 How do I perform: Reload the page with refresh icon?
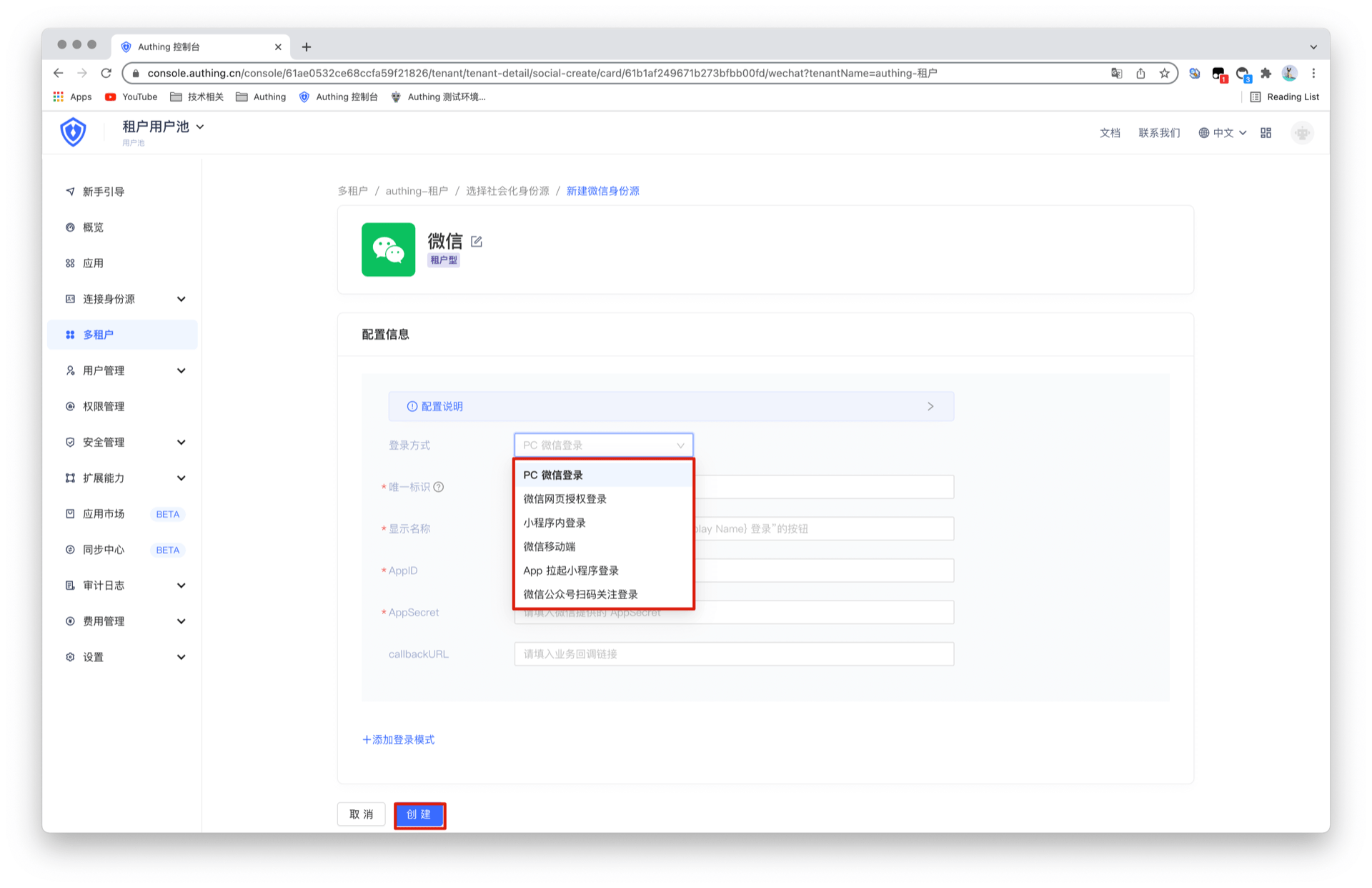click(x=106, y=73)
